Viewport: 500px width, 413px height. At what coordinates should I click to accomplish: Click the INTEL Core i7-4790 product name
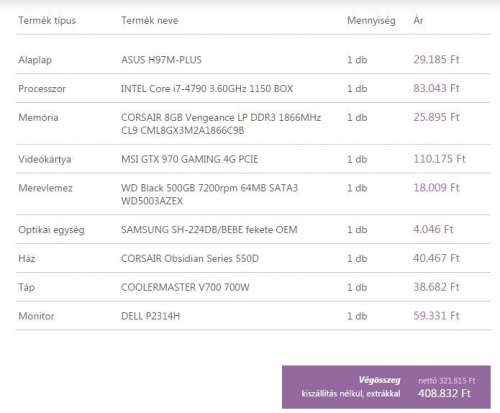tap(207, 89)
